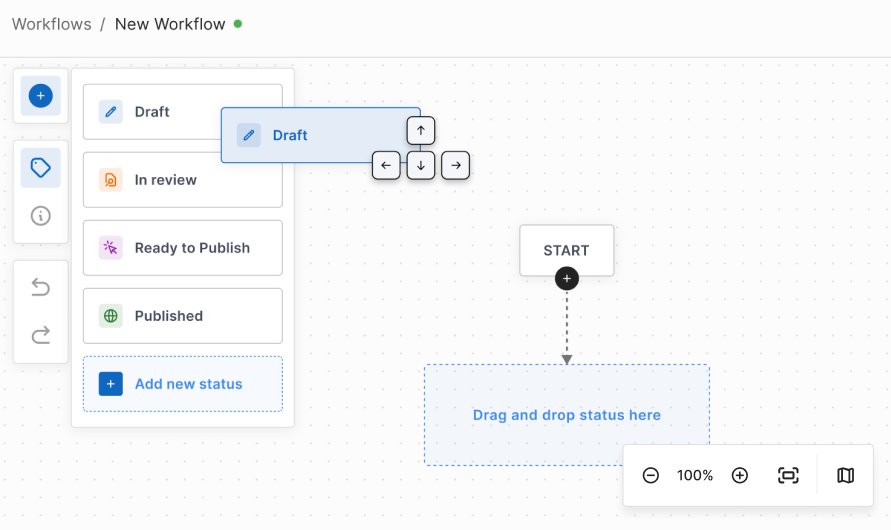Screen dimensions: 891x530
Task: Click the pencil icon on Draft status
Action: click(111, 112)
